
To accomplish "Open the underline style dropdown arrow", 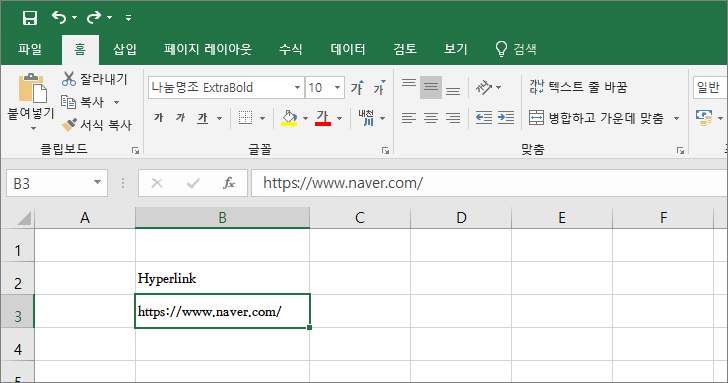I will click(219, 119).
